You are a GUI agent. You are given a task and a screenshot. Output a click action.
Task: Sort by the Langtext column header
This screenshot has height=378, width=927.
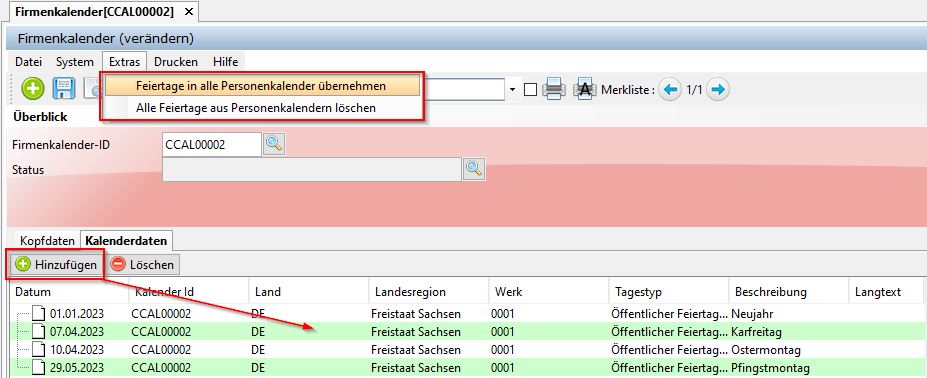click(x=887, y=292)
